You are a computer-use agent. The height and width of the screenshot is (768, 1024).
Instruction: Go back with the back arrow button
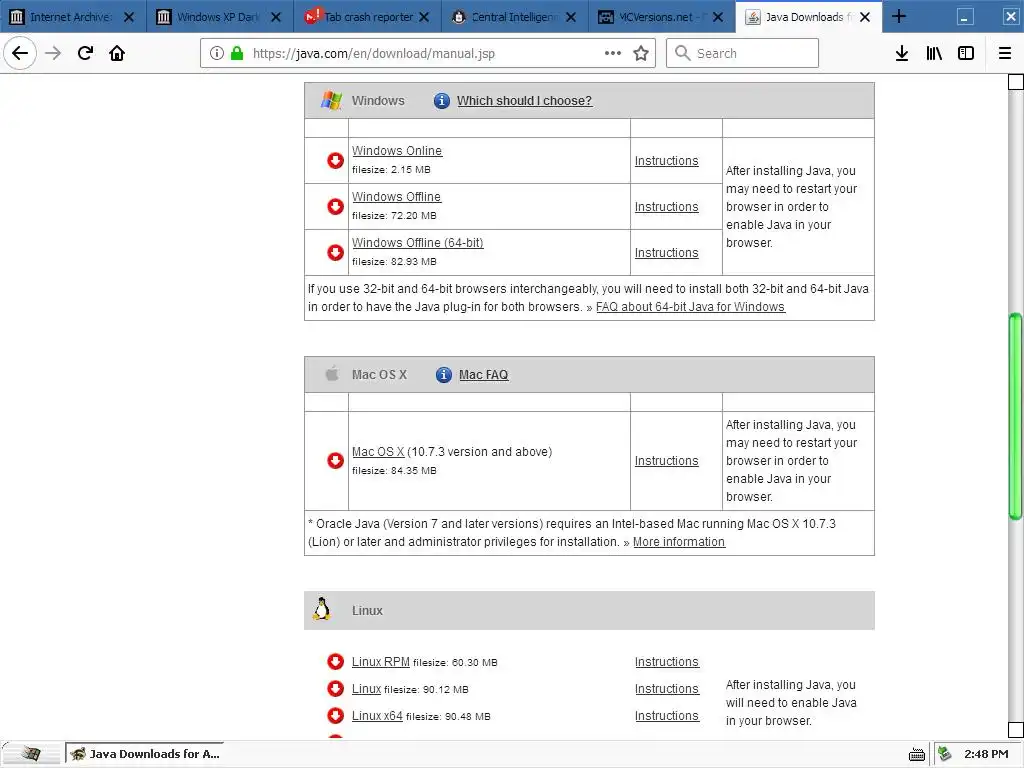(x=20, y=53)
